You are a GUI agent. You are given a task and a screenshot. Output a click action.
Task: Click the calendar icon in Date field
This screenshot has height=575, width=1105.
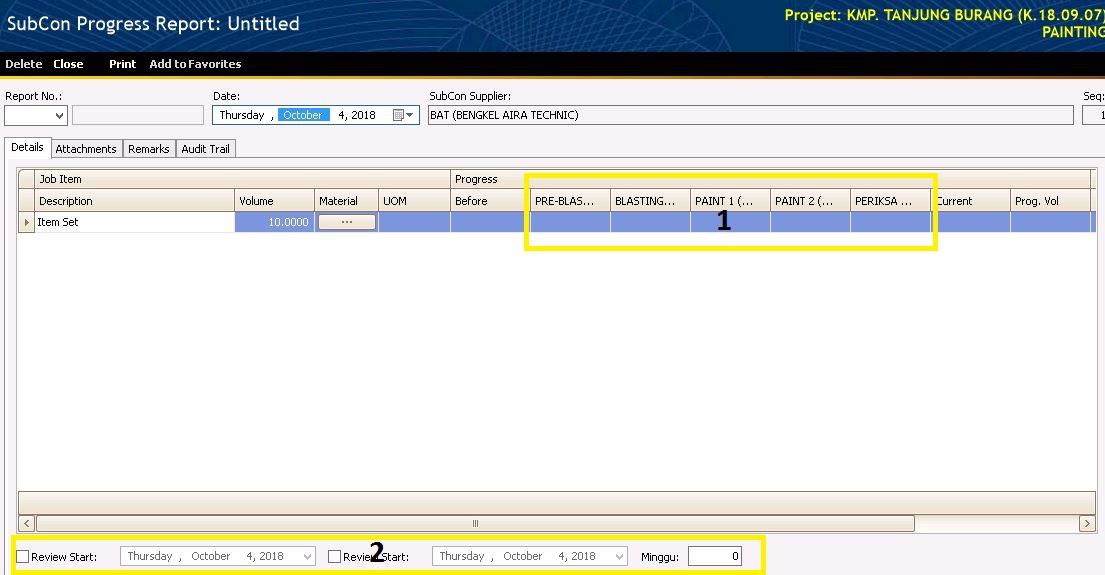[398, 115]
